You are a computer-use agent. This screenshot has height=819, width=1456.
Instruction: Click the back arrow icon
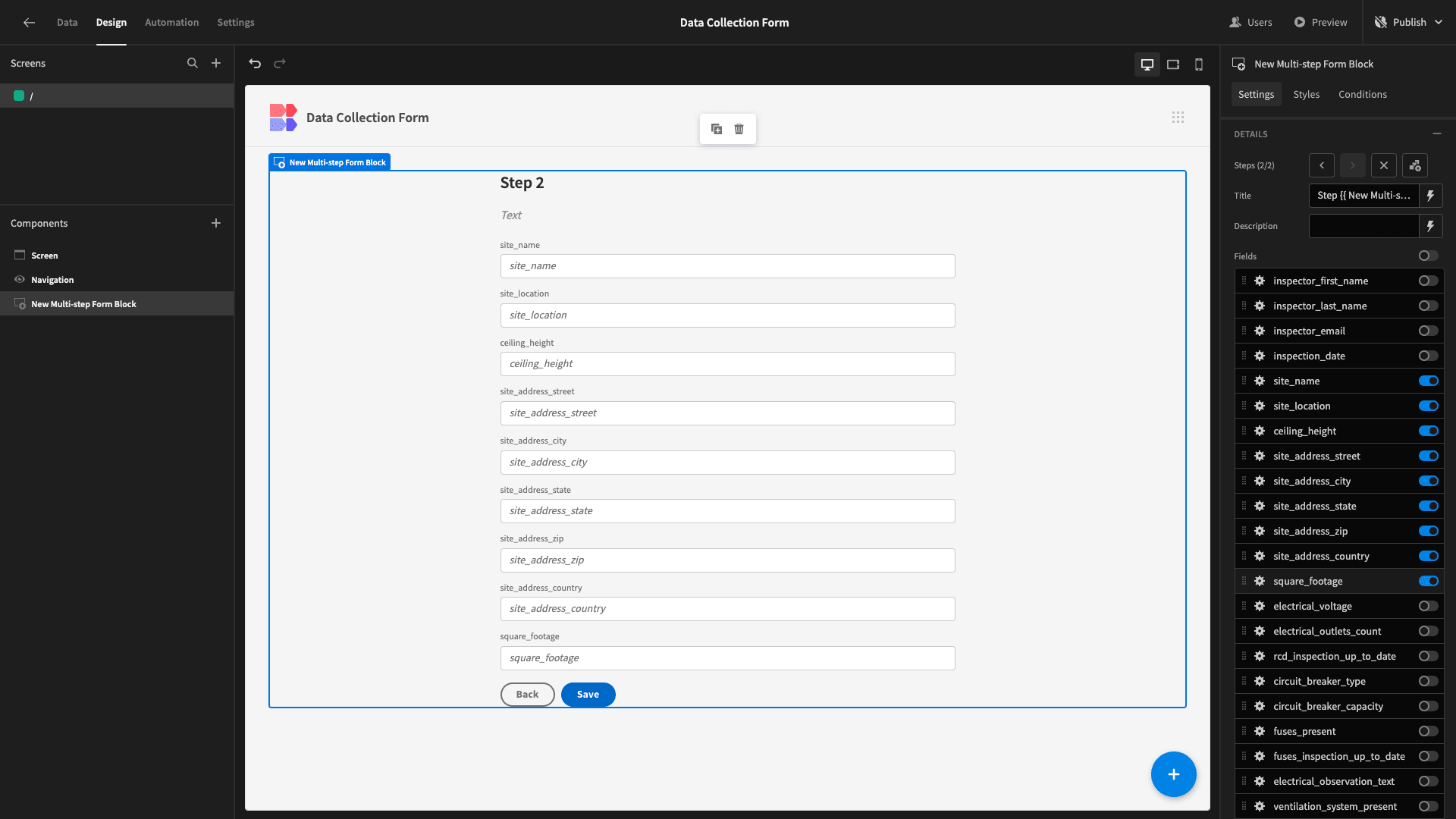(29, 23)
